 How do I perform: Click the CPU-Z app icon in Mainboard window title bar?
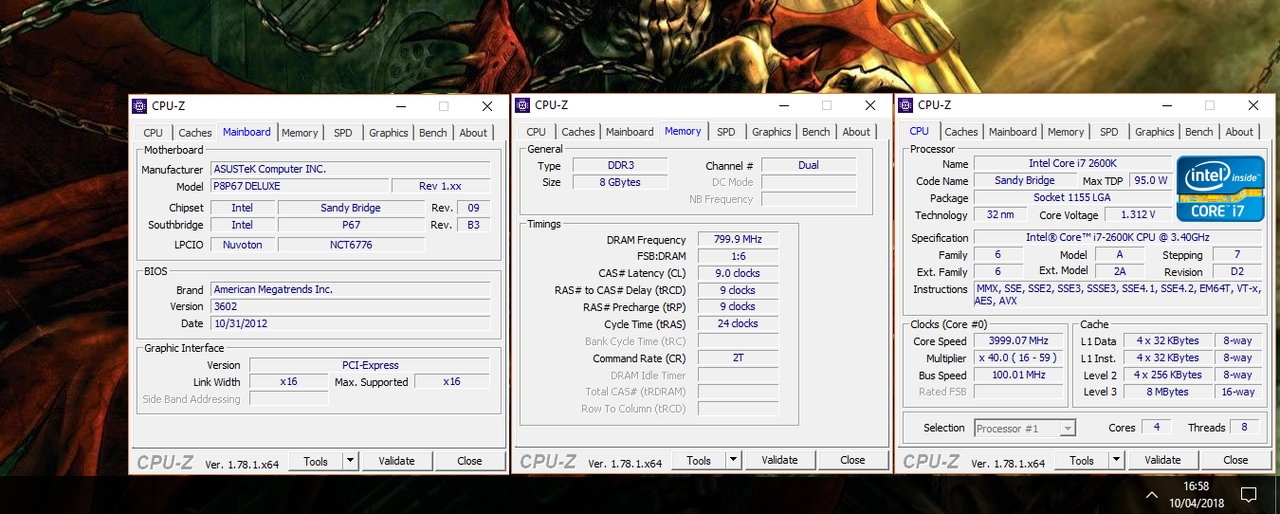pyautogui.click(x=141, y=105)
